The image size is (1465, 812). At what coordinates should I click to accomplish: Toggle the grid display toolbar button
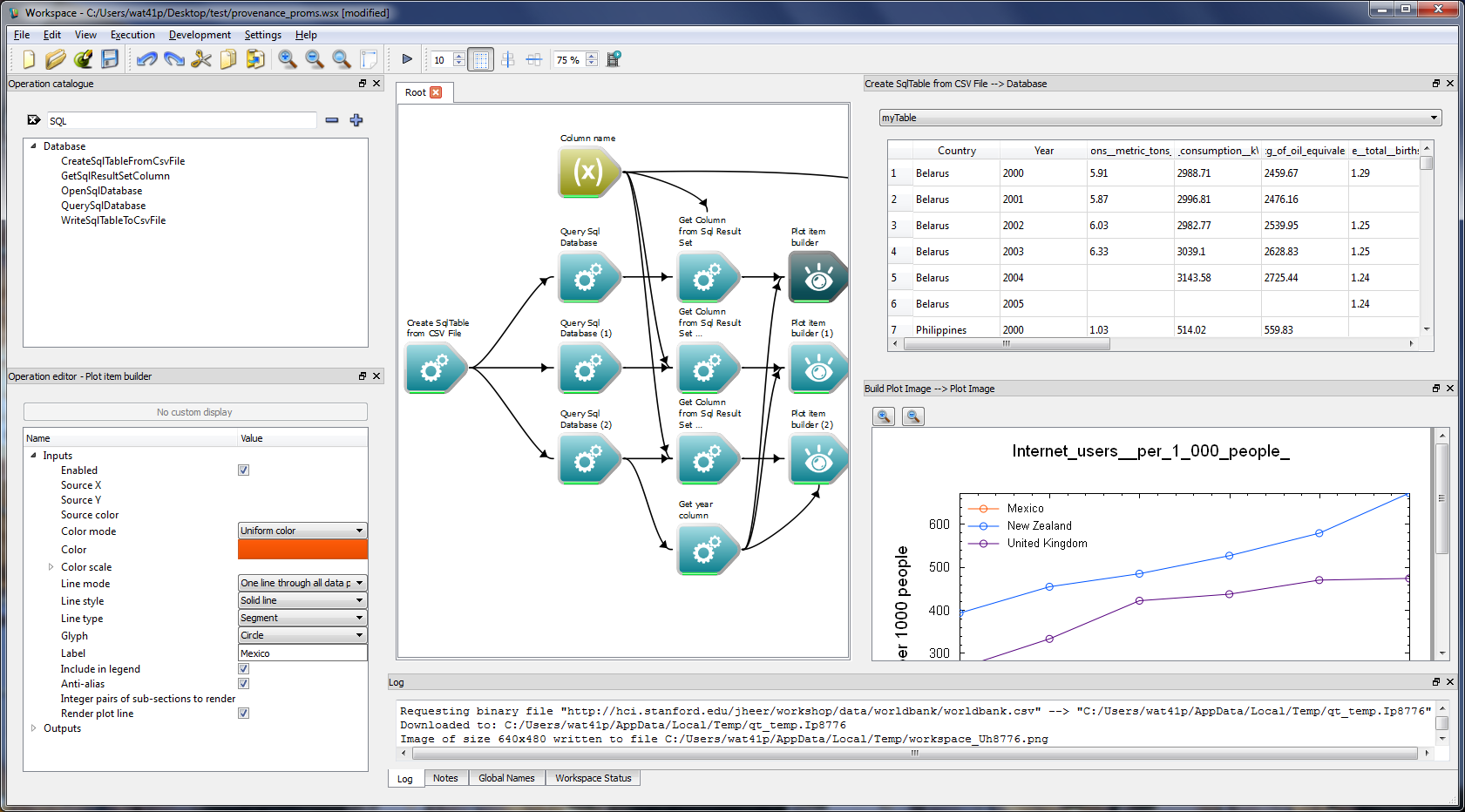coord(480,59)
